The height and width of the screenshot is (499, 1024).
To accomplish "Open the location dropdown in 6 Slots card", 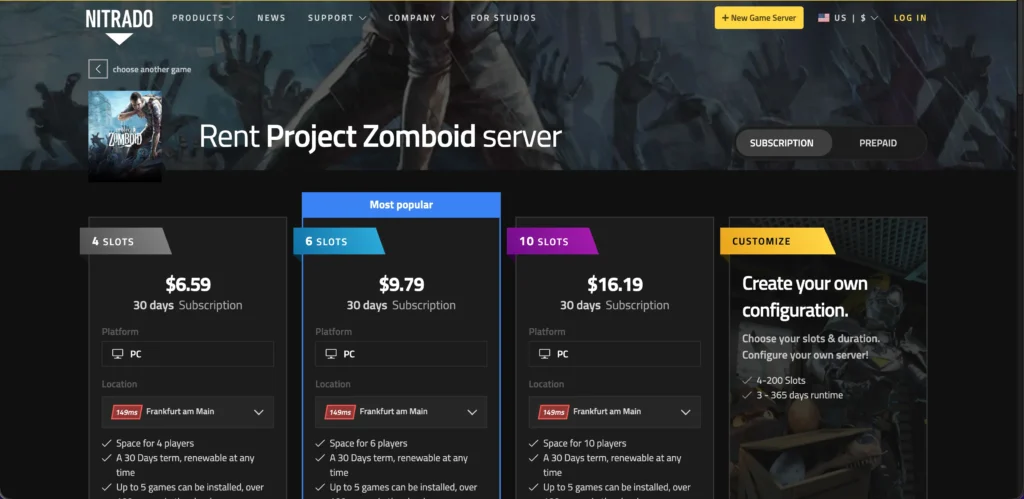I will 401,412.
